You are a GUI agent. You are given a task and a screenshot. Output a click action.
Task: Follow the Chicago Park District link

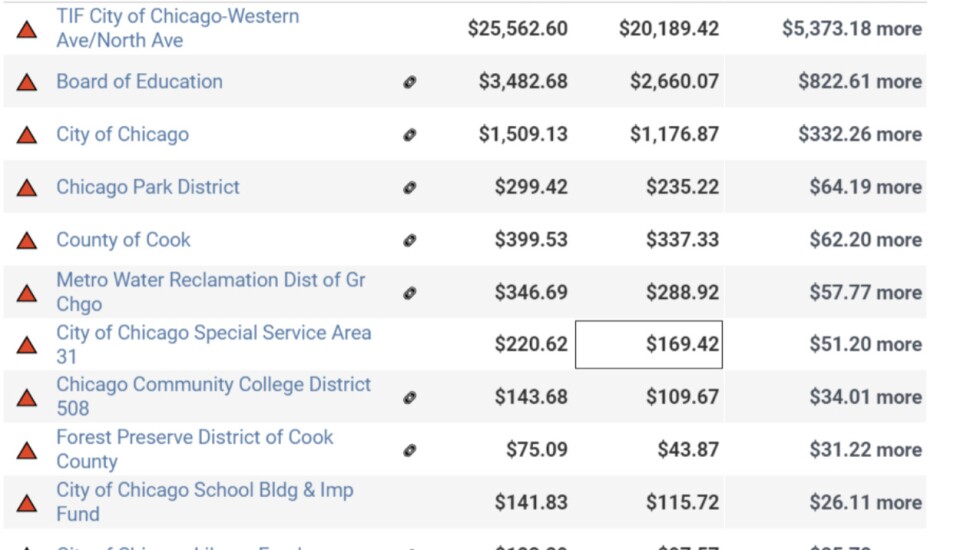(148, 187)
